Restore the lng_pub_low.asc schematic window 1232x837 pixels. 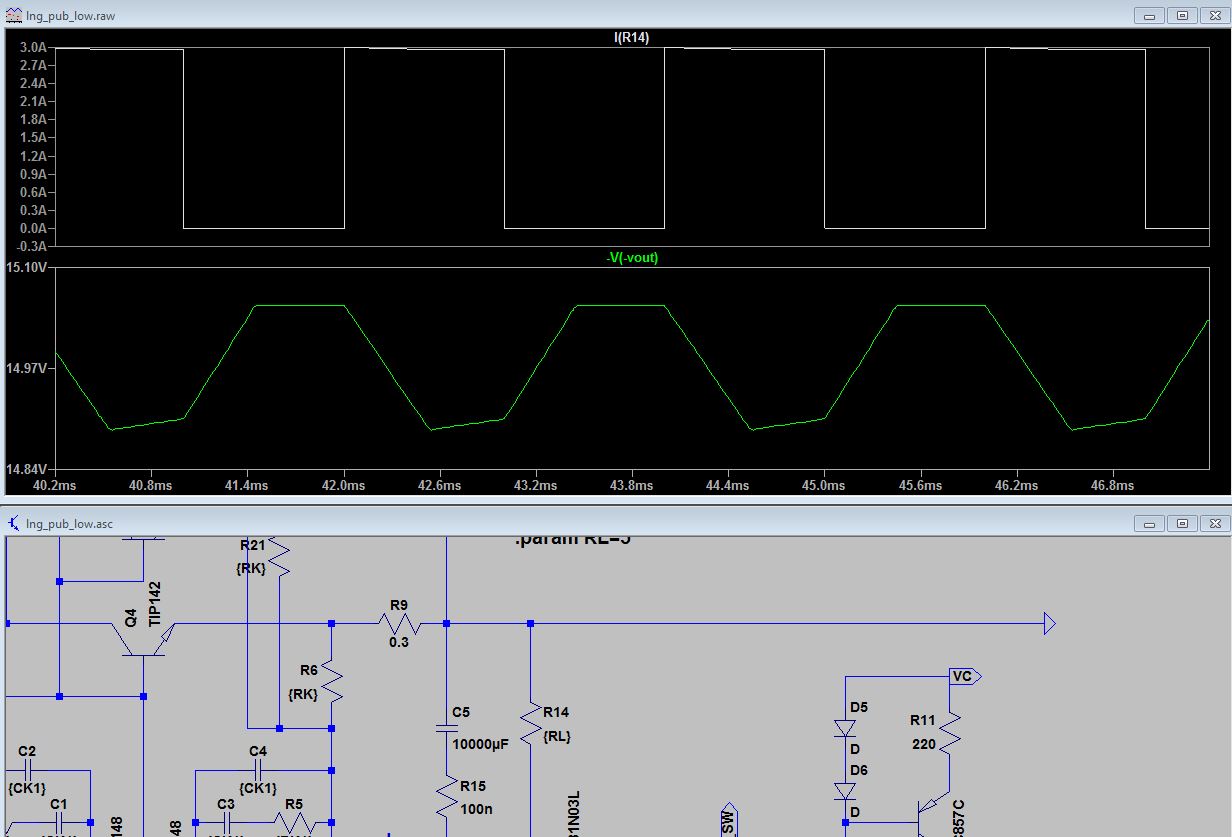click(1182, 523)
